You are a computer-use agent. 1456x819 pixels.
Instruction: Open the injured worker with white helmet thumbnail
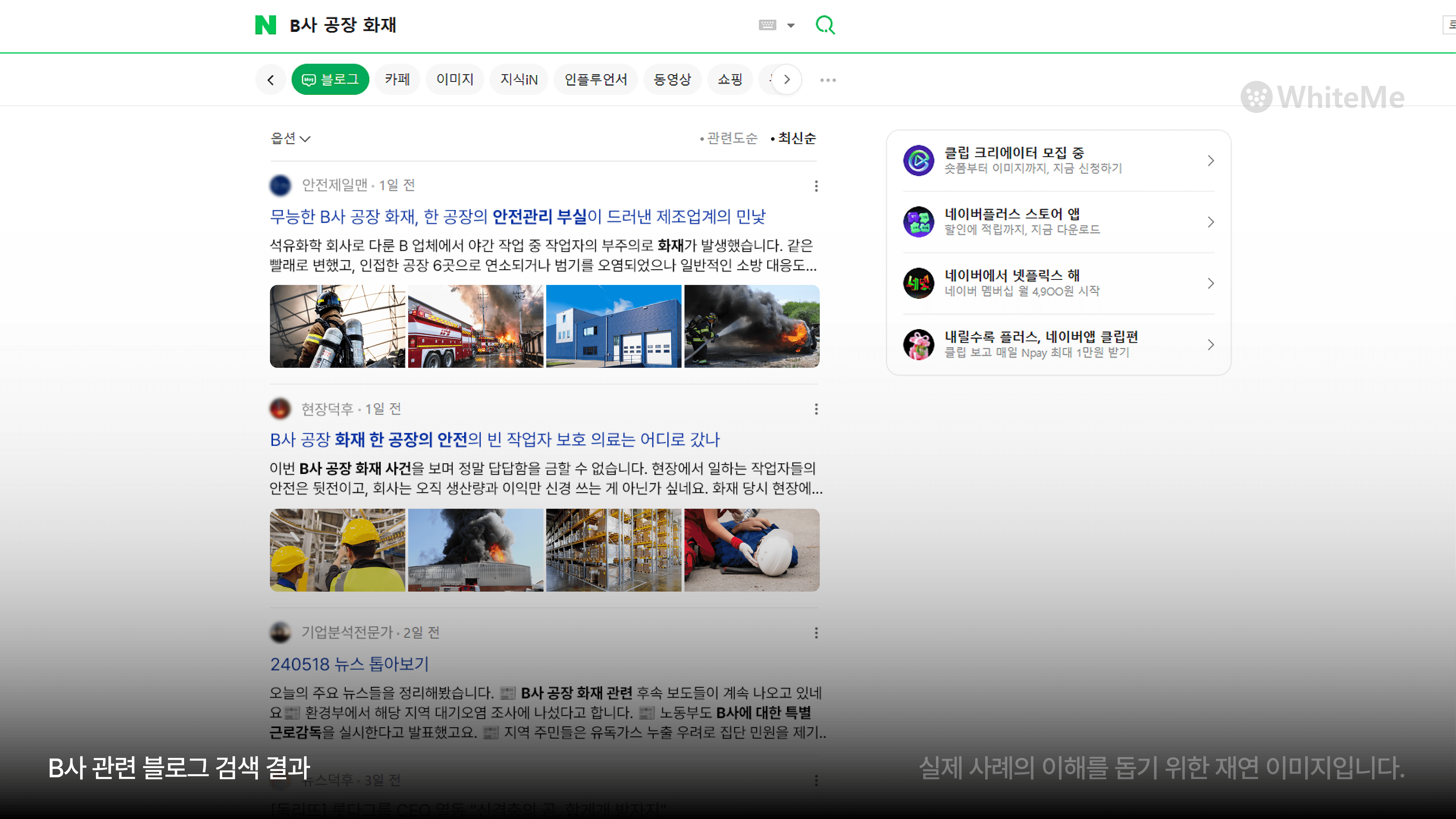[752, 550]
